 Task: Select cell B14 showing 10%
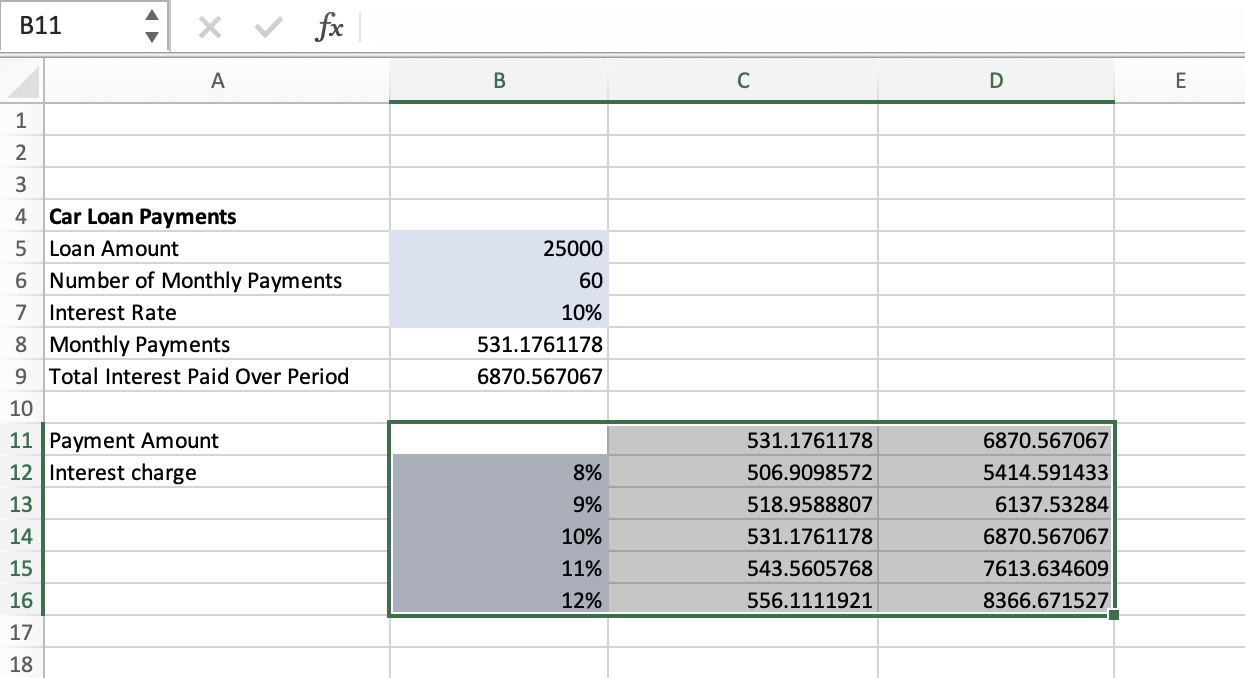[498, 536]
